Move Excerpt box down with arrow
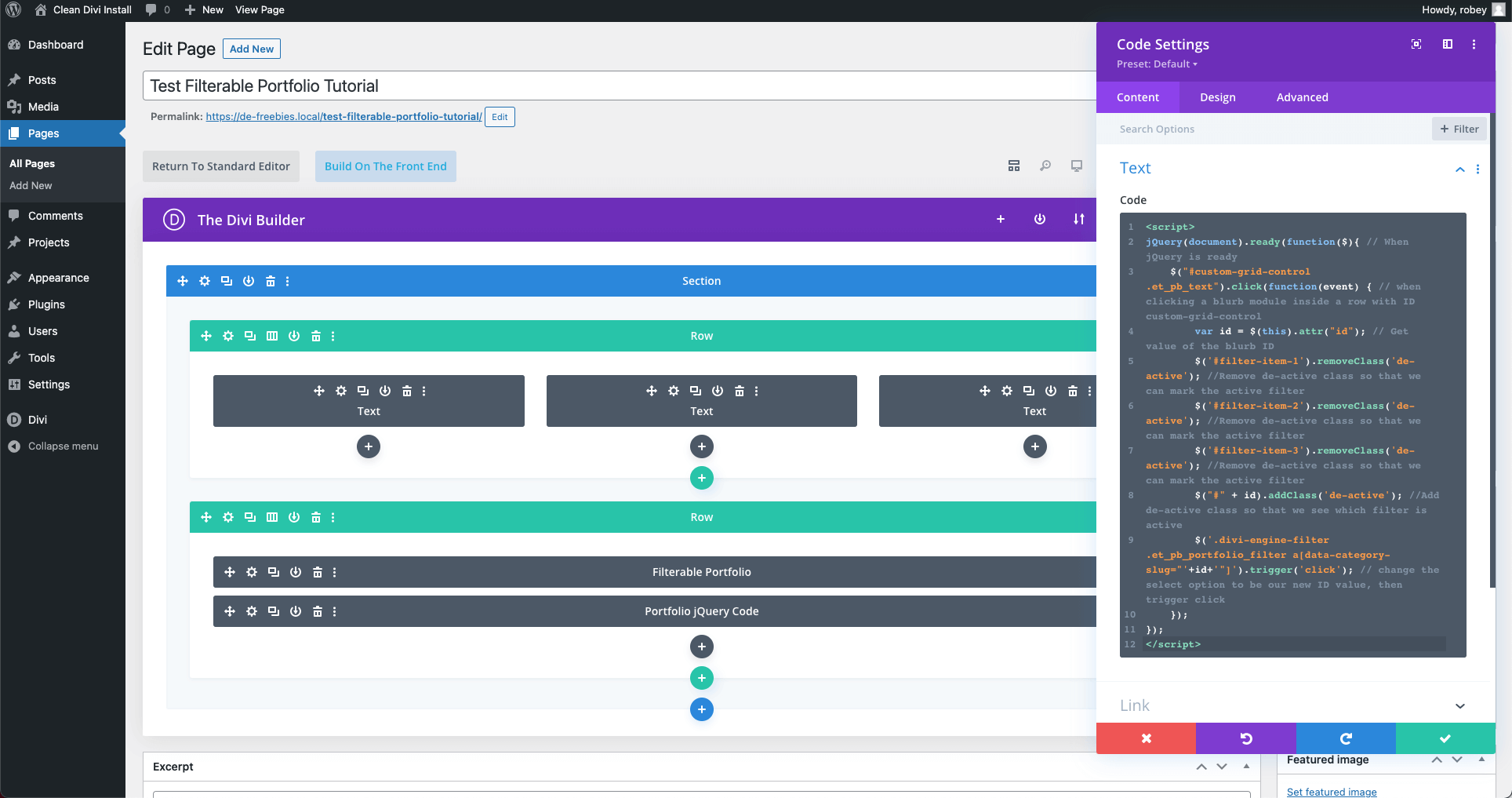The height and width of the screenshot is (798, 1512). pyautogui.click(x=1222, y=767)
